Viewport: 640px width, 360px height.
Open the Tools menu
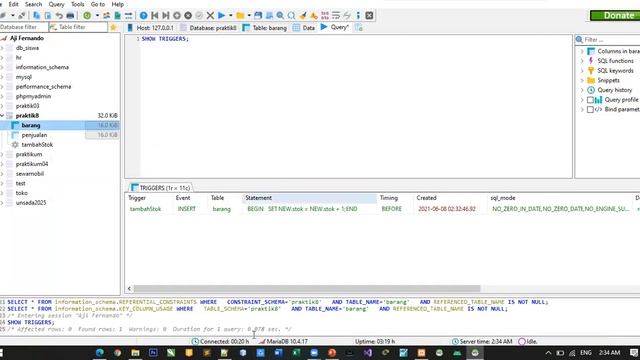click(78, 4)
